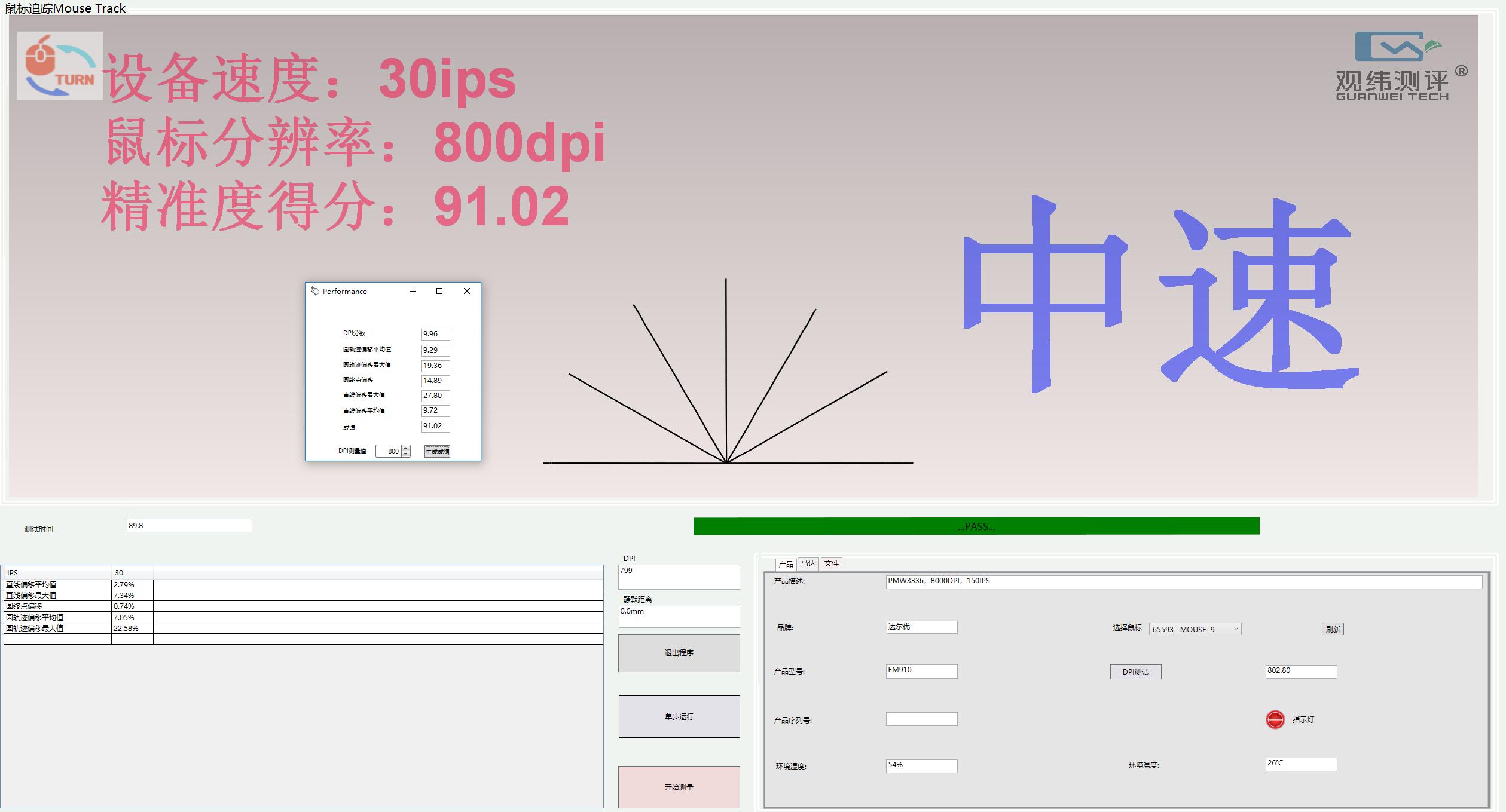Screen dimensions: 1506x812
Task: Maximize the Performance window
Action: [x=439, y=291]
